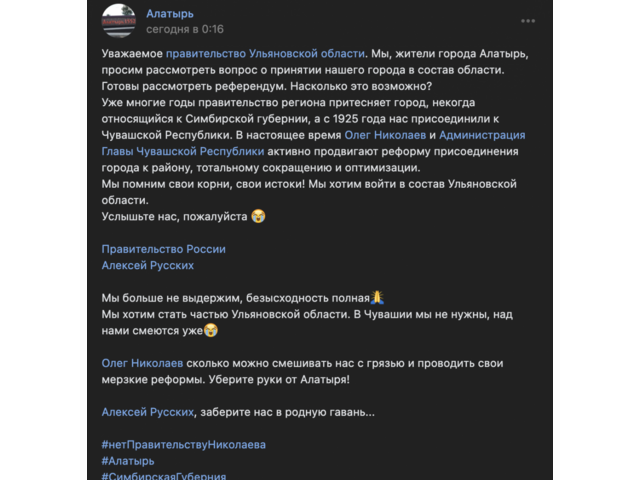Open "Олег Николаев" mention before "сколько можно"

[142, 363]
